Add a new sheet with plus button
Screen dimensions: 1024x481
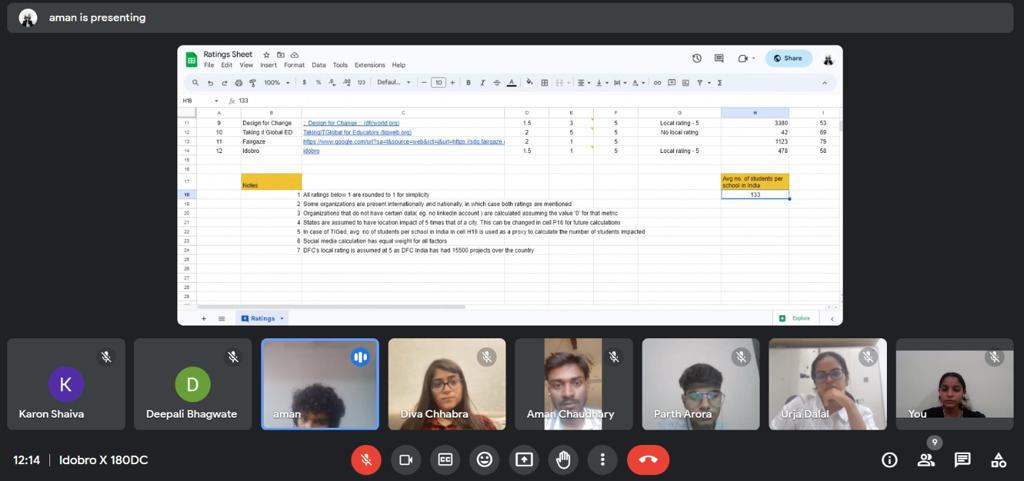click(204, 318)
